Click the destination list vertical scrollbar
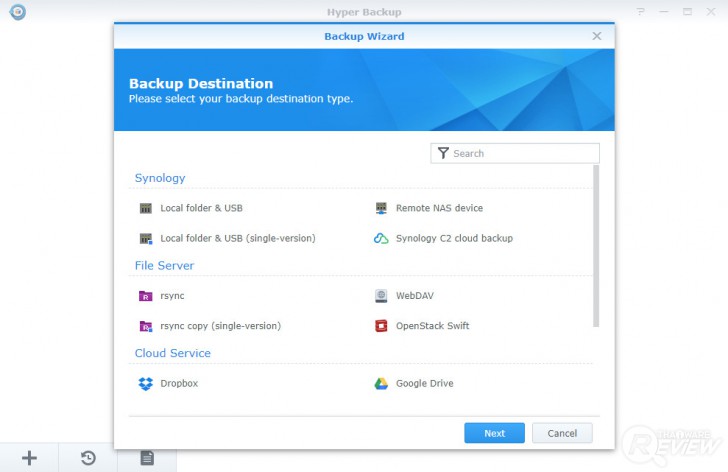The image size is (728, 472). click(596, 246)
